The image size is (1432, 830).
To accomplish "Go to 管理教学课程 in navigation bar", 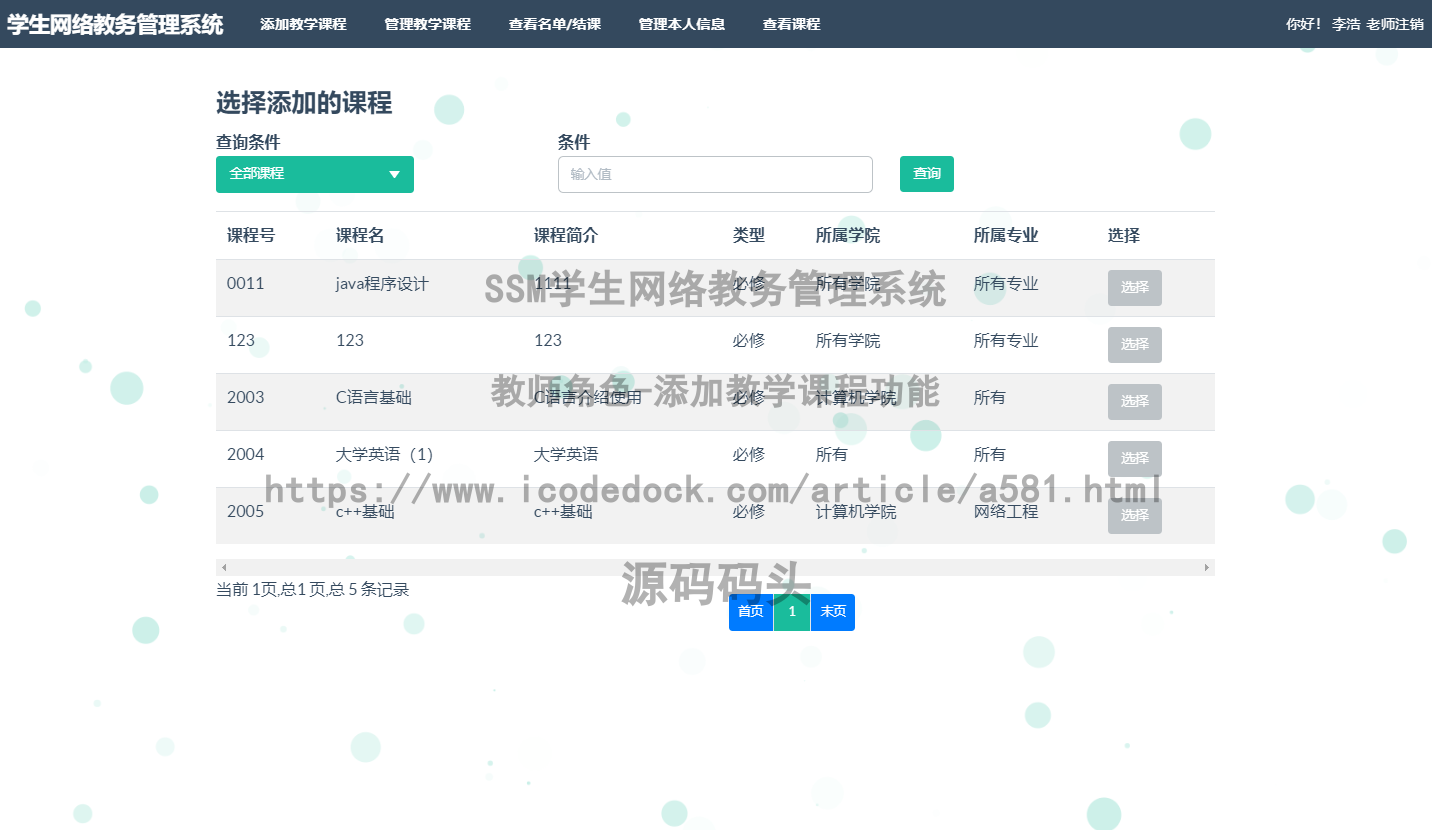I will pos(427,24).
